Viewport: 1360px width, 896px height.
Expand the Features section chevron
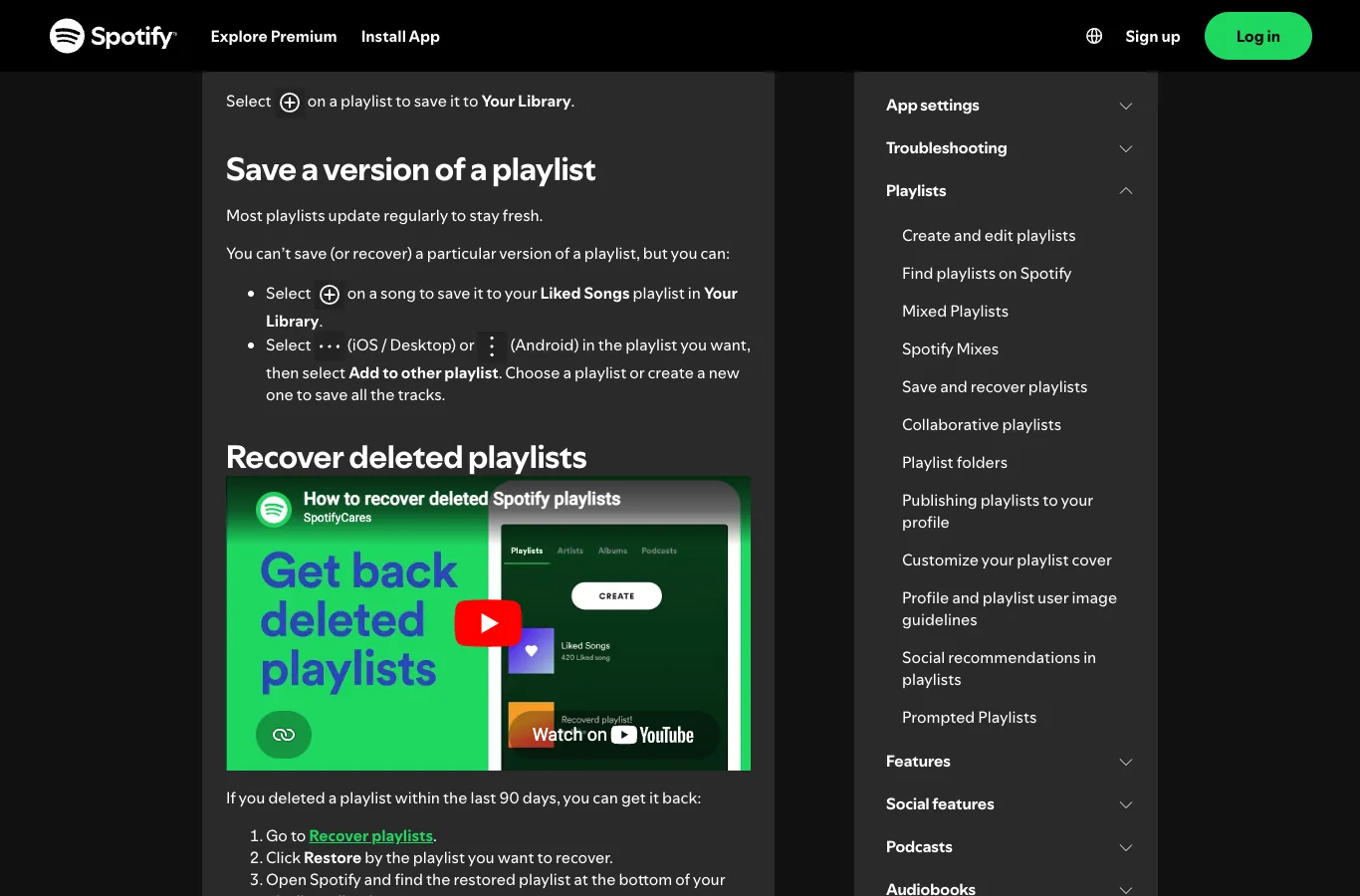coord(1126,762)
